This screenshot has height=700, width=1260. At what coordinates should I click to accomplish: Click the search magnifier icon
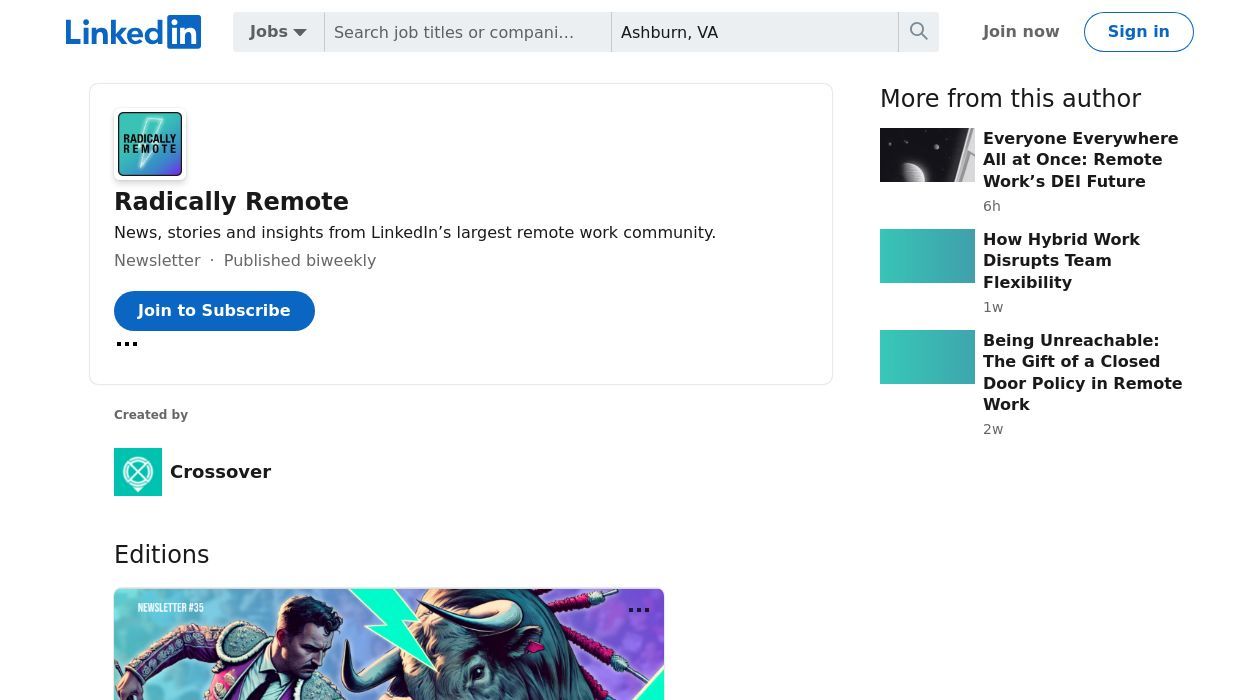pyautogui.click(x=918, y=32)
